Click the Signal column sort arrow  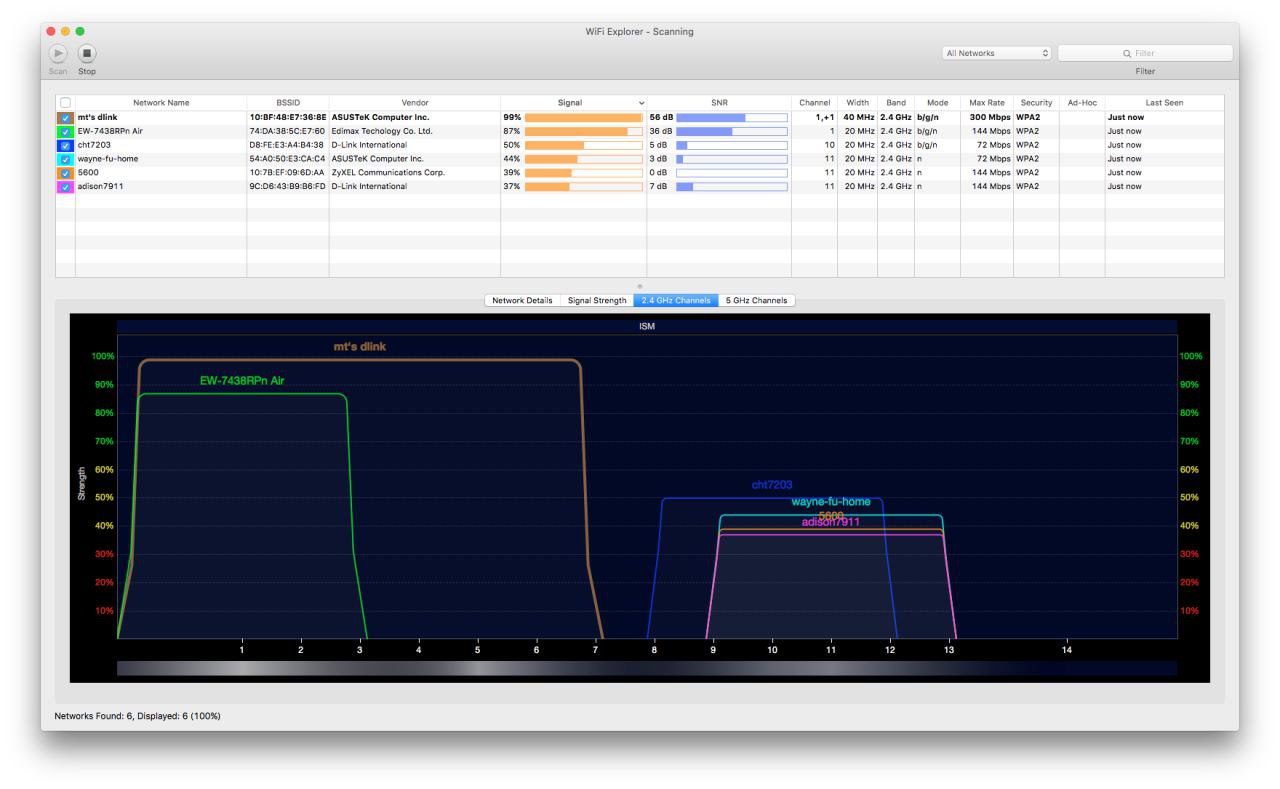[641, 103]
